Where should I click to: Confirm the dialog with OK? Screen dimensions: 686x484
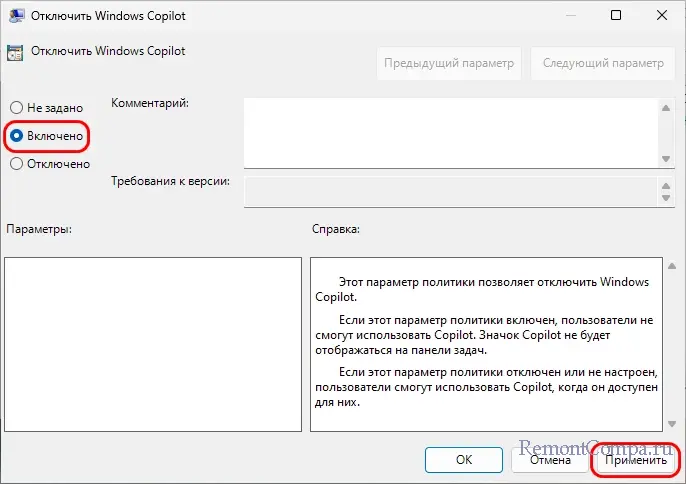(463, 460)
